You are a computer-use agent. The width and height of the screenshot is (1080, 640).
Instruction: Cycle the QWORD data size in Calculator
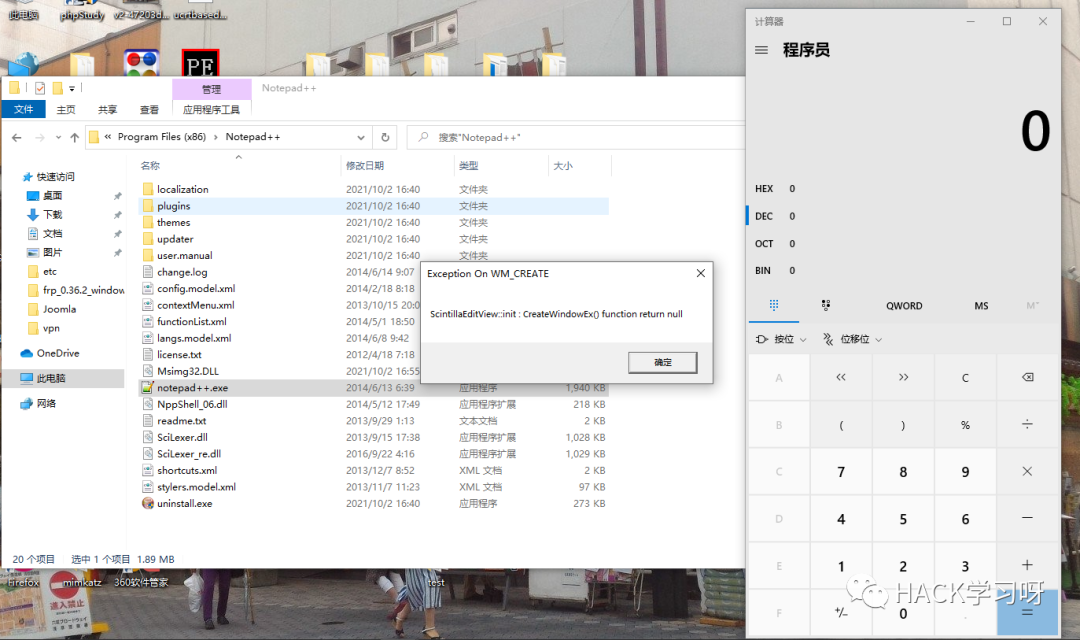[904, 306]
